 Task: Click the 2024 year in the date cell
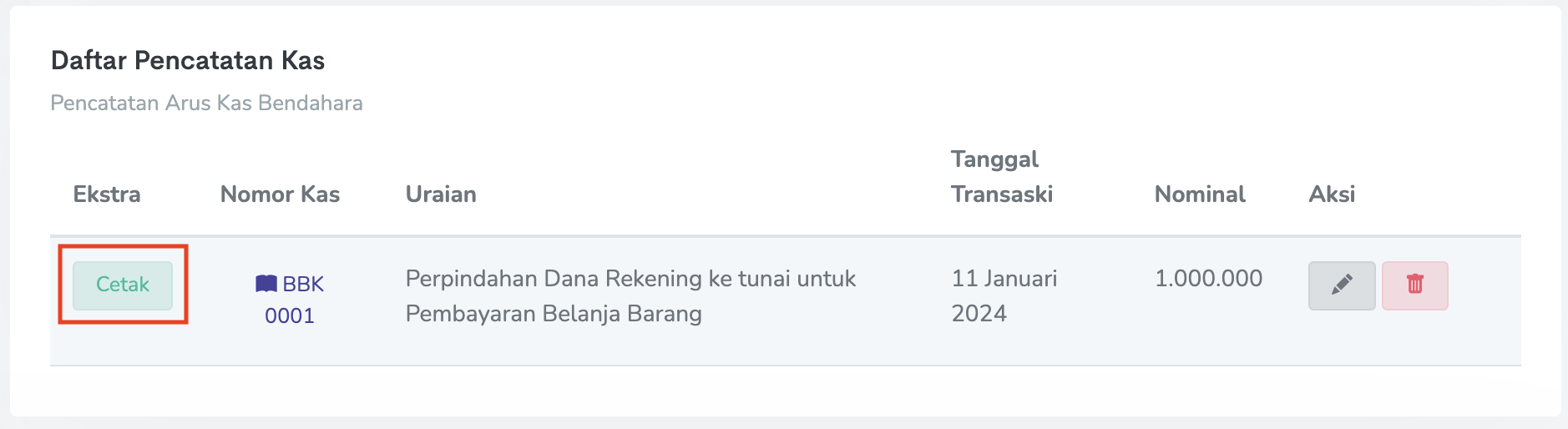point(979,314)
